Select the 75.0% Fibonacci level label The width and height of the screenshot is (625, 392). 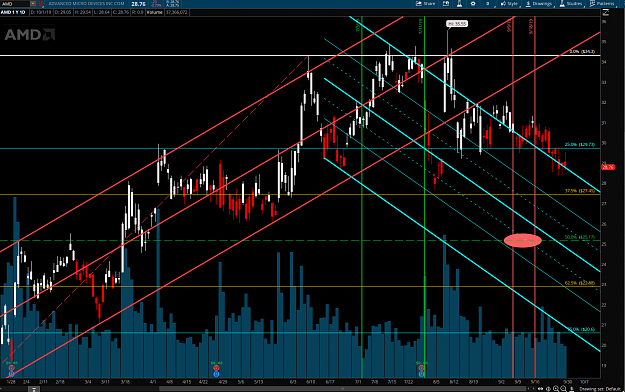[x=581, y=329]
